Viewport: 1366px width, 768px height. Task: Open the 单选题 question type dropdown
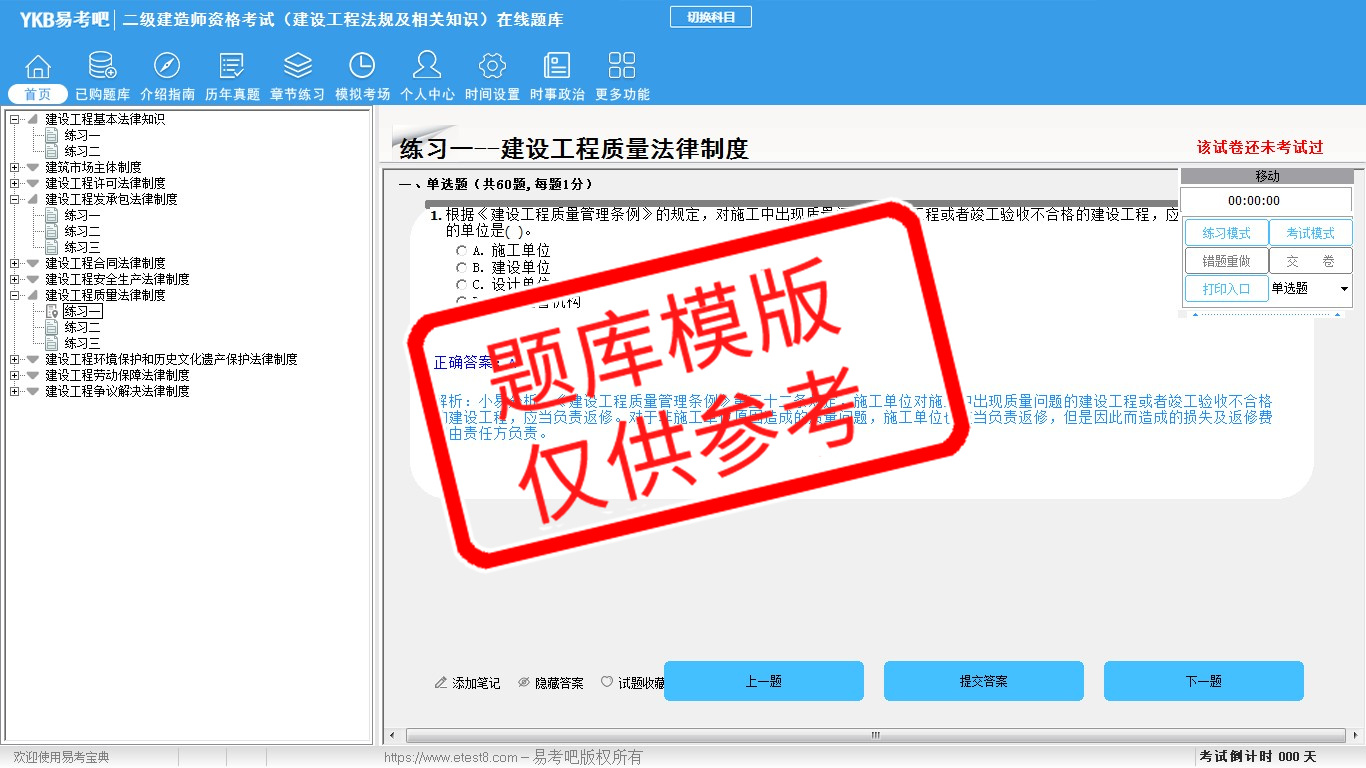pos(1344,289)
